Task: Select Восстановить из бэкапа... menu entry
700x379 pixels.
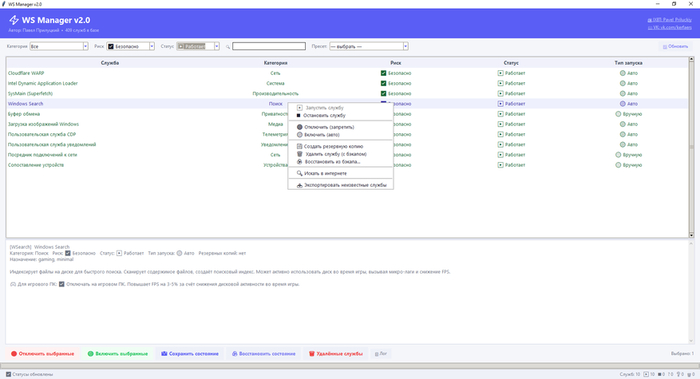Action: click(x=341, y=162)
